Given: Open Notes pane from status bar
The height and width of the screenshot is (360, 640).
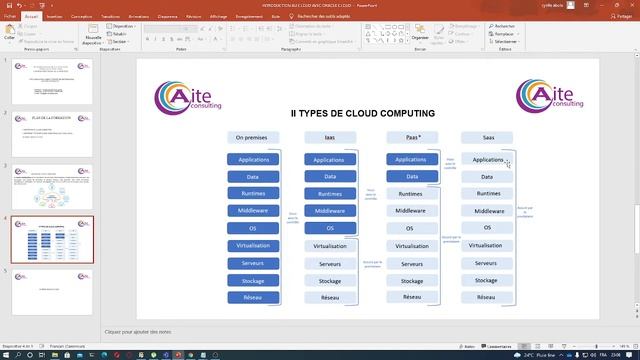Looking at the screenshot, I should pyautogui.click(x=467, y=346).
